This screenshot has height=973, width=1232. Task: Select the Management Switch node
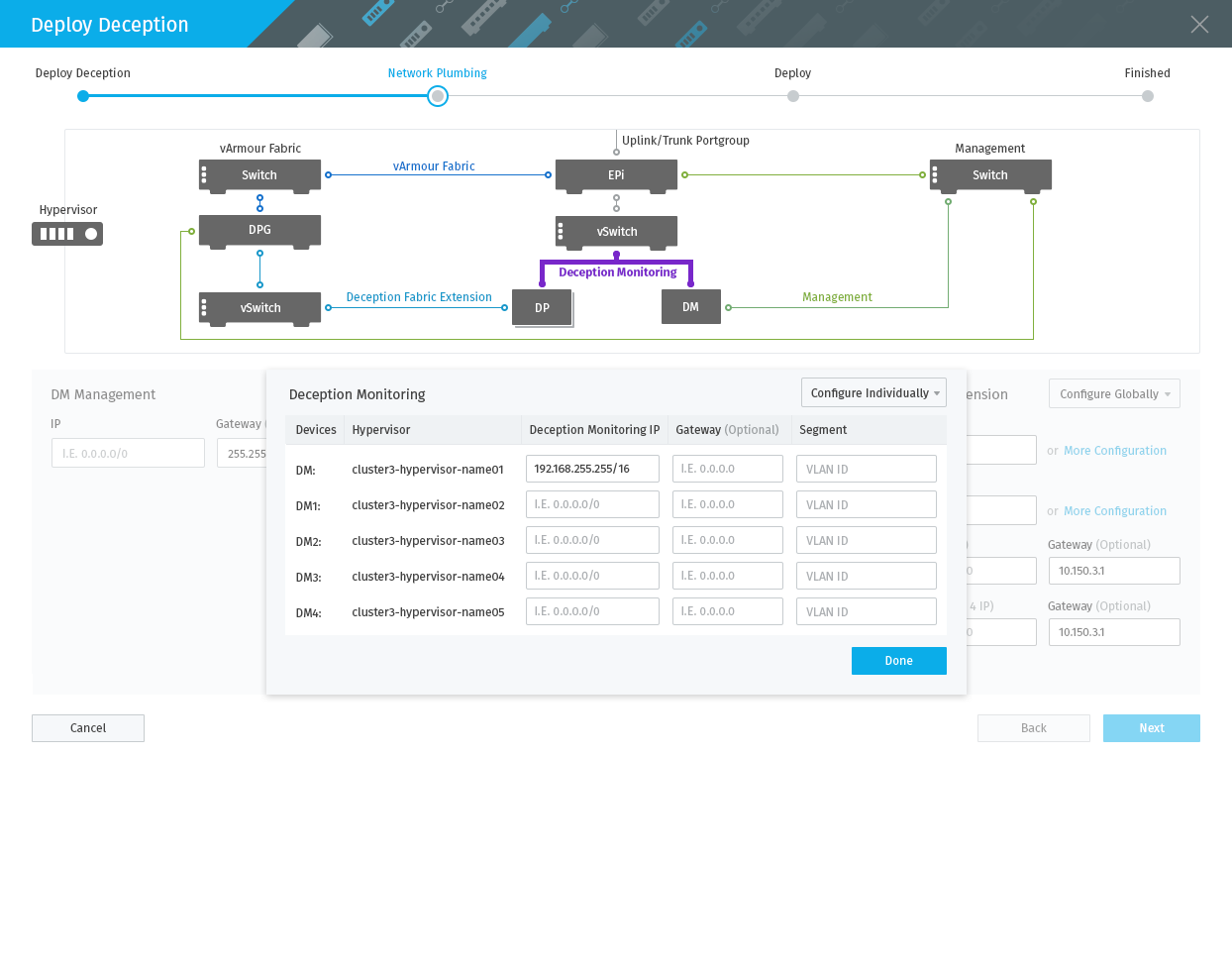[990, 175]
